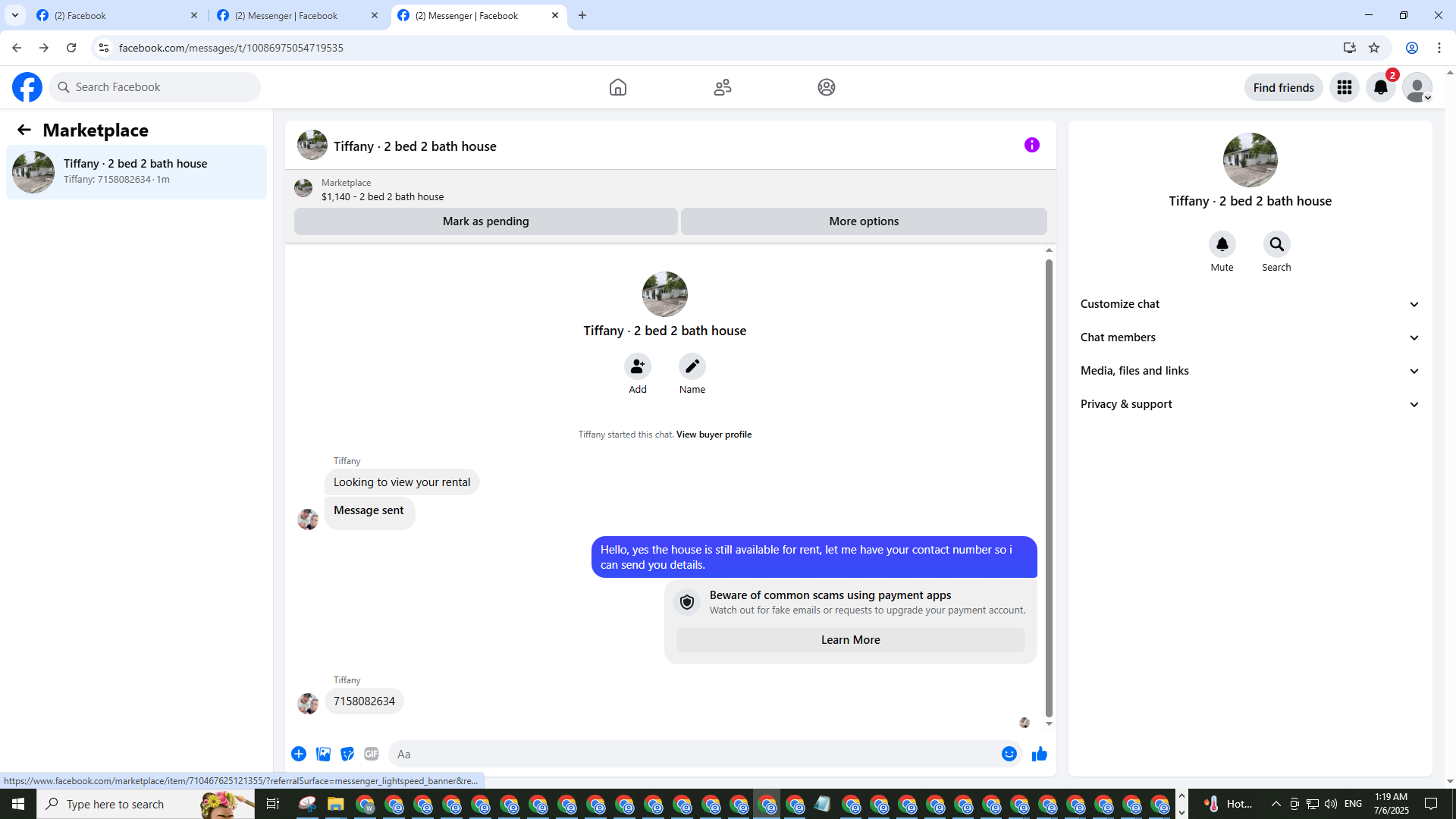Click the thumbs-up like send icon
1456x819 pixels.
[1039, 754]
